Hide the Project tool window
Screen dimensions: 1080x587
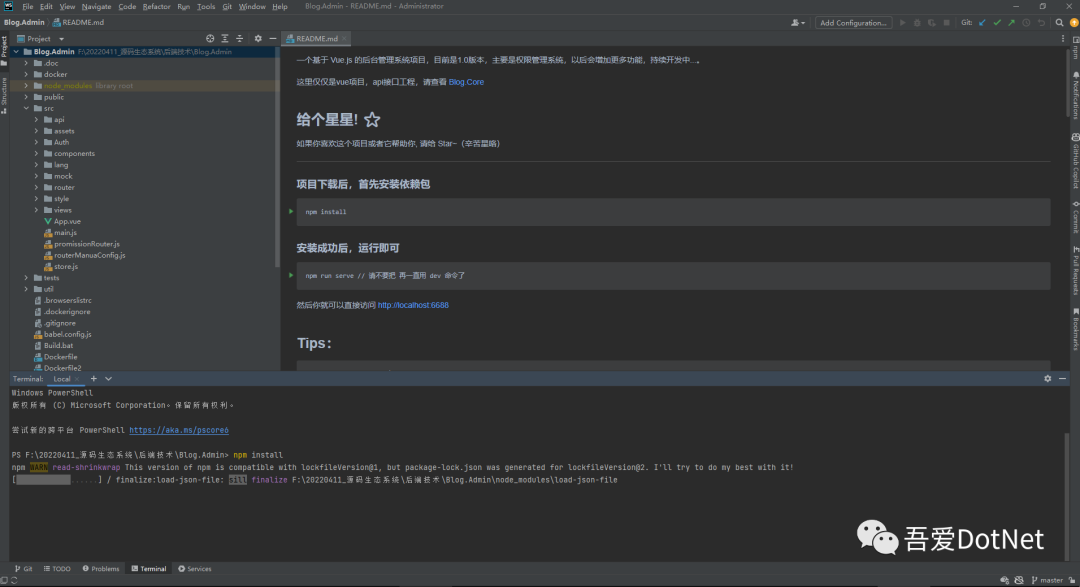(x=273, y=39)
